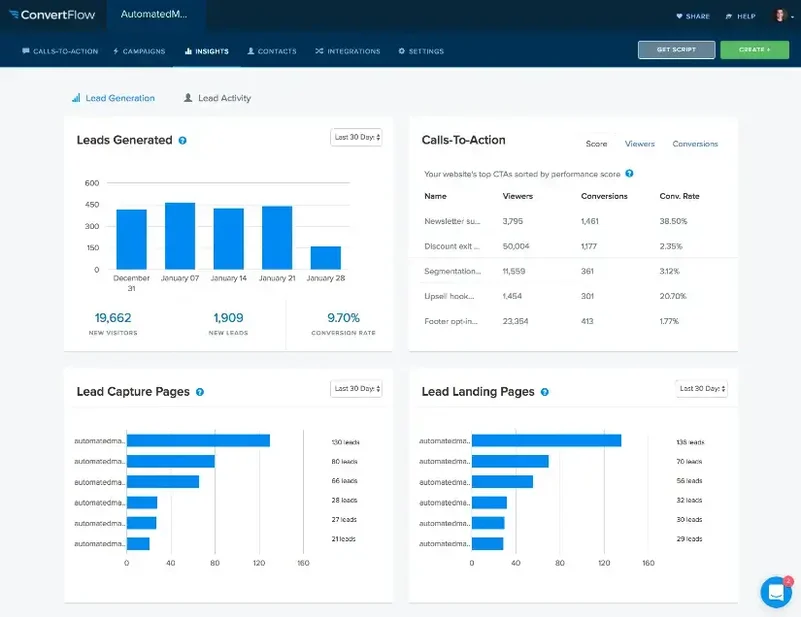Select the Conversions sort tab
Screen dimensions: 801x617
695,144
